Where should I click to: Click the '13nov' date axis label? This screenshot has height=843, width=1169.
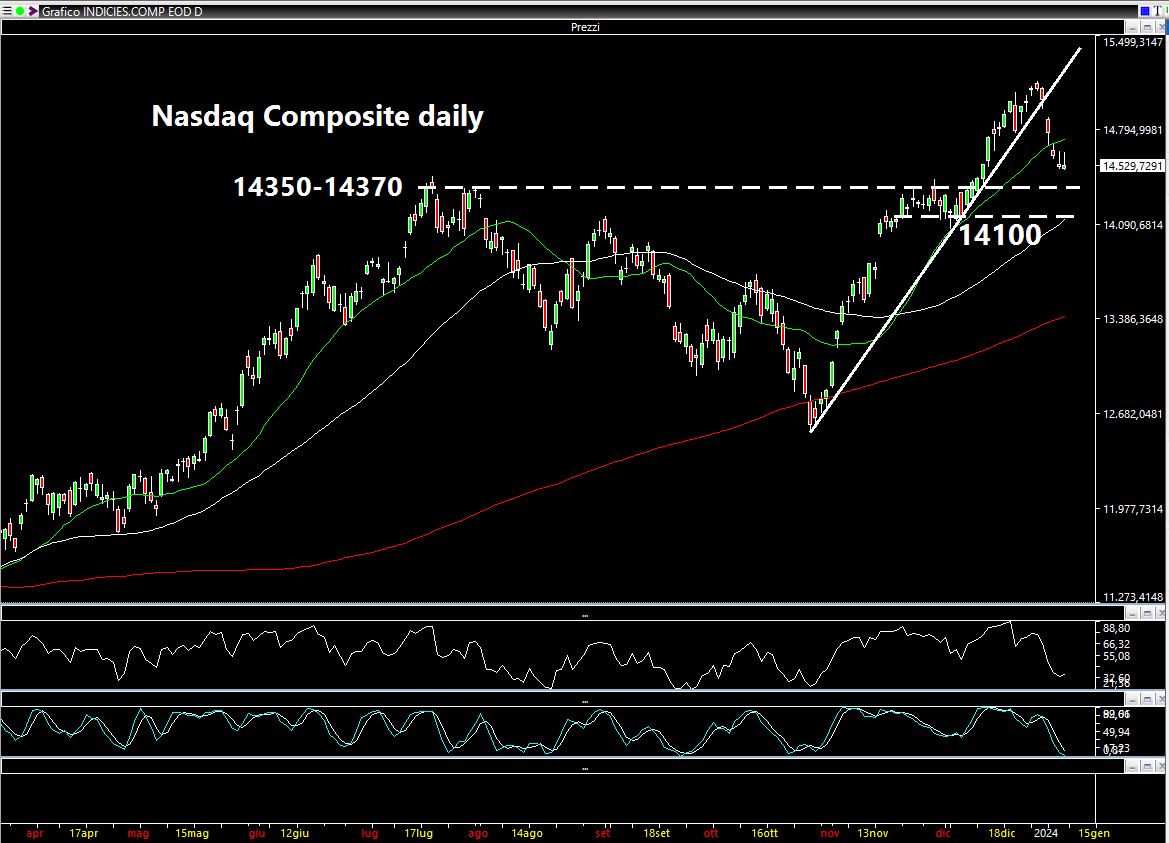tap(872, 833)
